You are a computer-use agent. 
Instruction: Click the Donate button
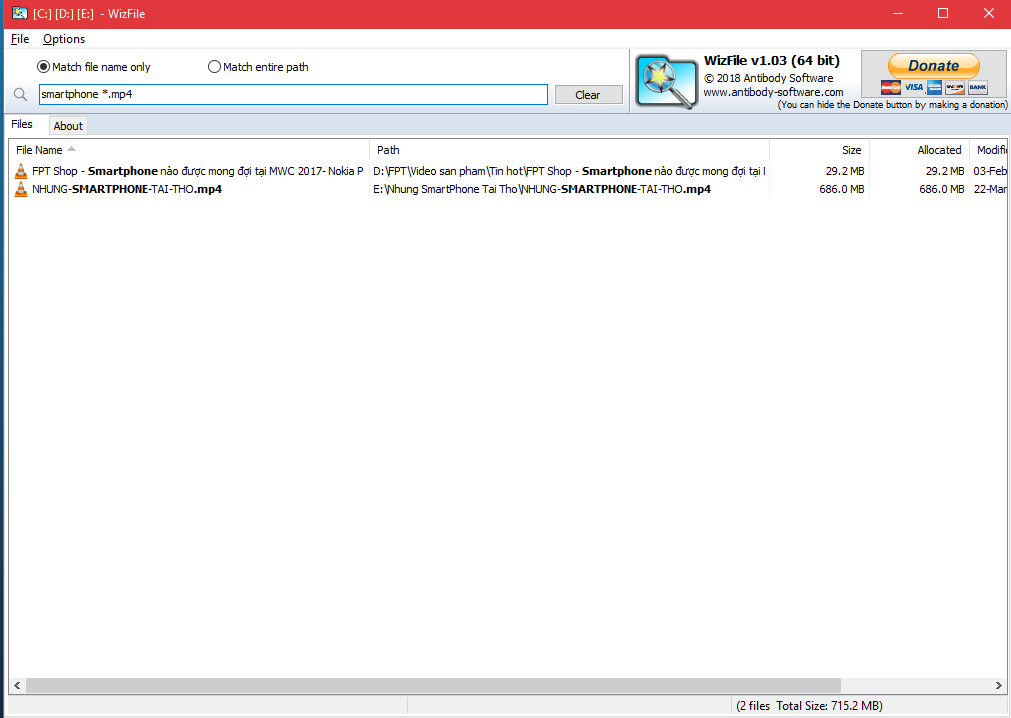pyautogui.click(x=934, y=66)
